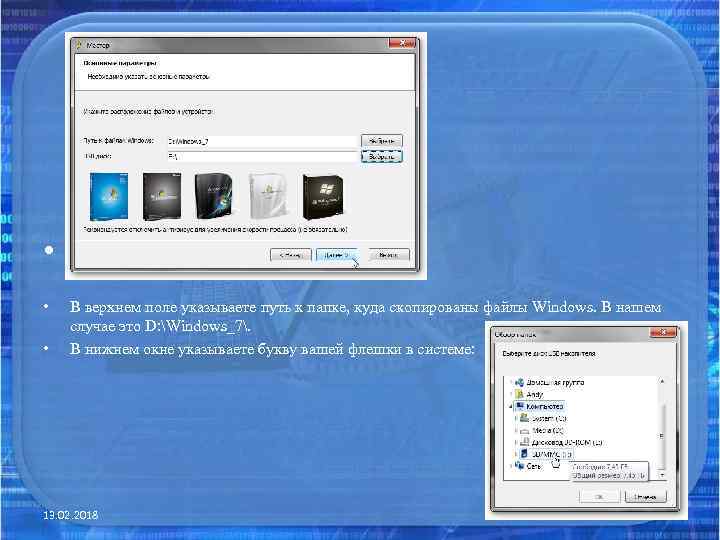Select the USB flash drive (F:) entry
The image size is (720, 540).
[x=547, y=454]
